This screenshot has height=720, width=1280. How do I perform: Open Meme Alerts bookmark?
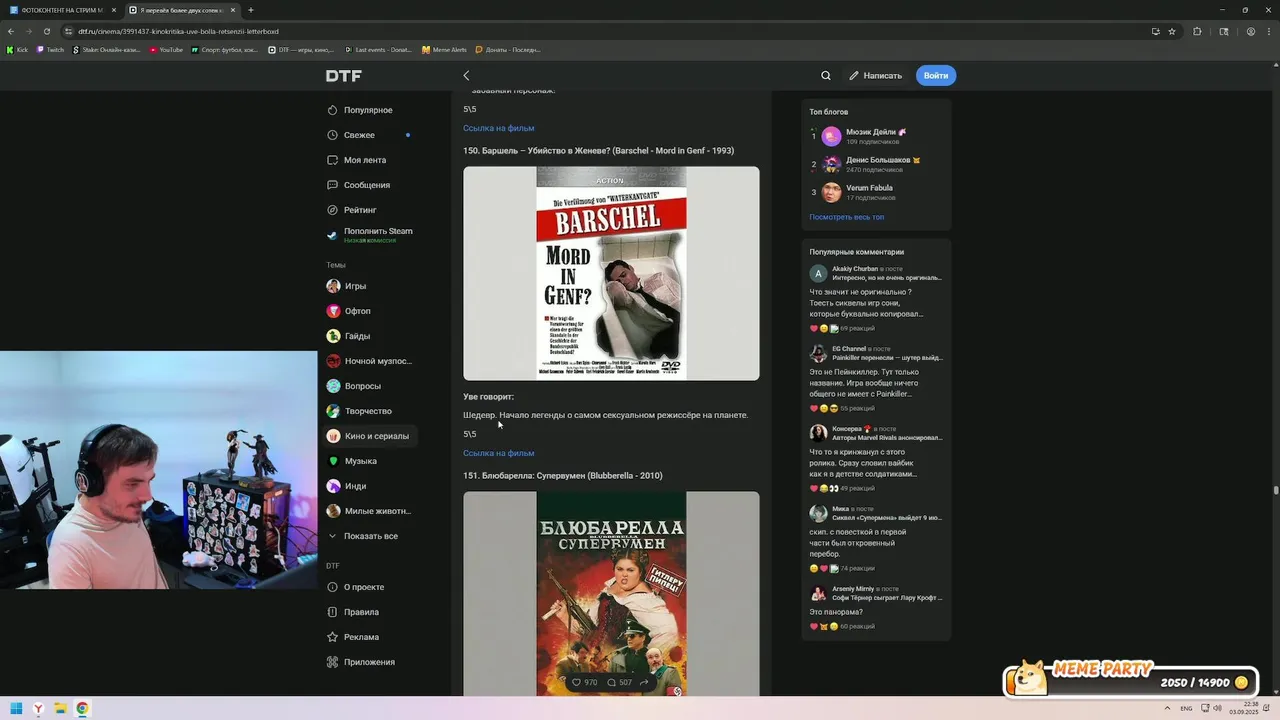(444, 49)
